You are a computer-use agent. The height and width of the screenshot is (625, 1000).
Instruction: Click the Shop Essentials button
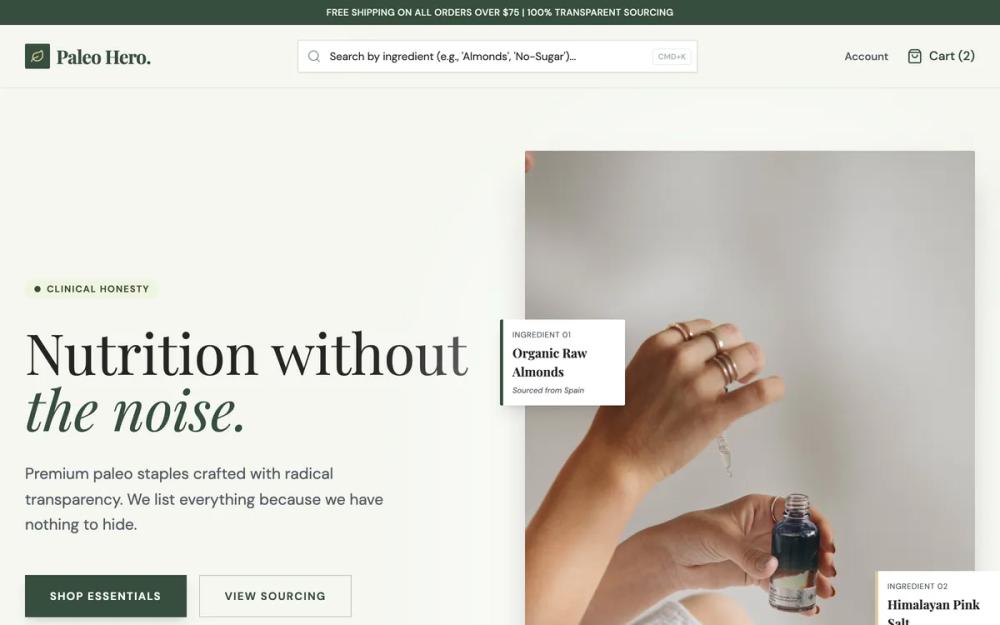tap(106, 596)
